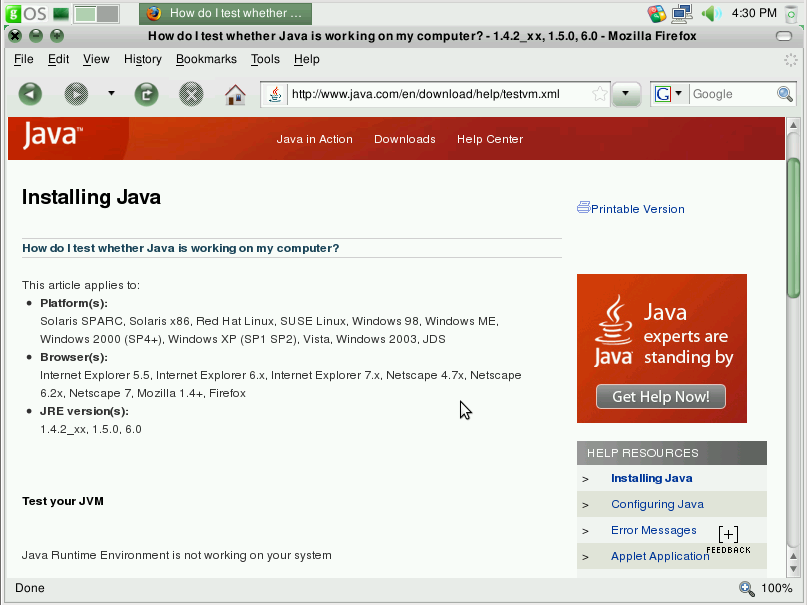Go to the Downloads section
Image resolution: width=807 pixels, height=605 pixels.
pyautogui.click(x=405, y=139)
